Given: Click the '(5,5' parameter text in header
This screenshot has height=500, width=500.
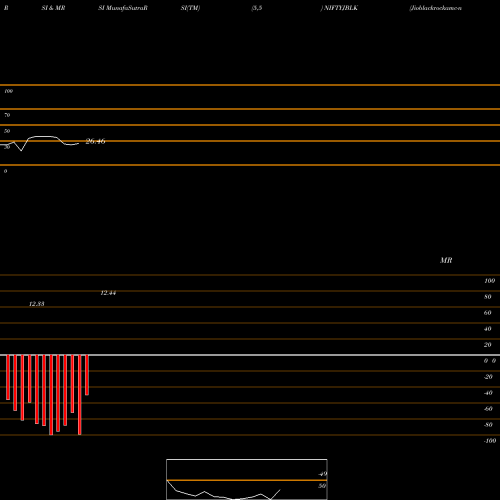Looking at the screenshot, I should pos(257,8).
